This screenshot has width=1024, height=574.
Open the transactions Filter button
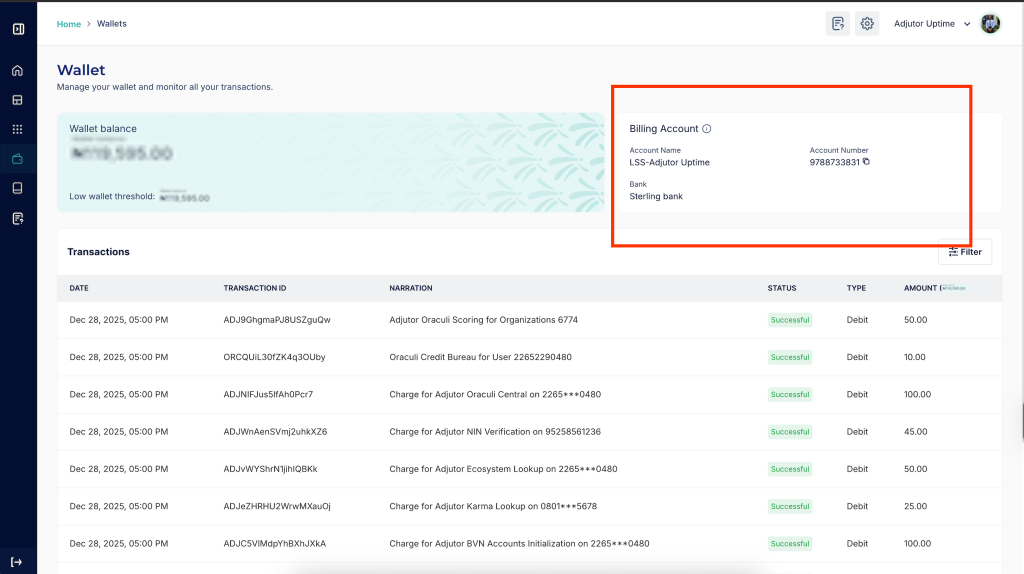(x=965, y=252)
